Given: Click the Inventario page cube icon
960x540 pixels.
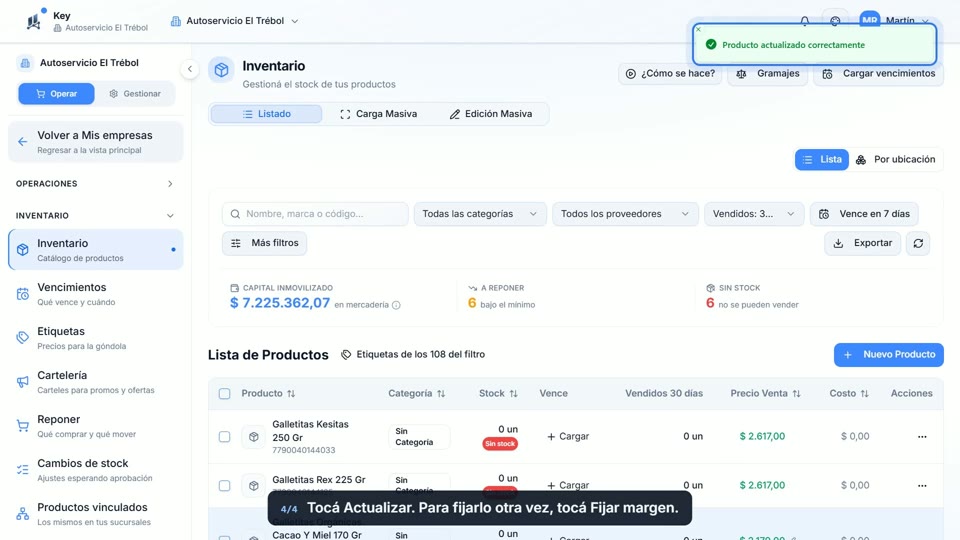Looking at the screenshot, I should (222, 70).
